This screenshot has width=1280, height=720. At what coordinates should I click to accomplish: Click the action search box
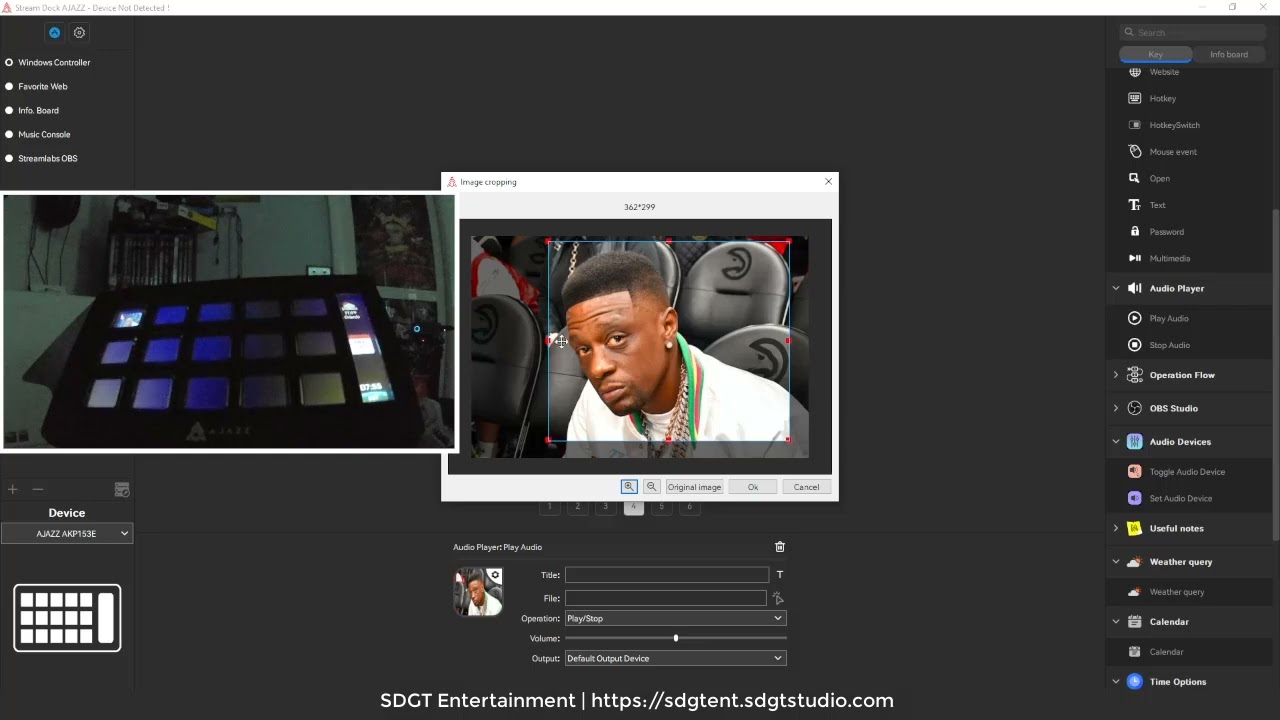[1193, 32]
